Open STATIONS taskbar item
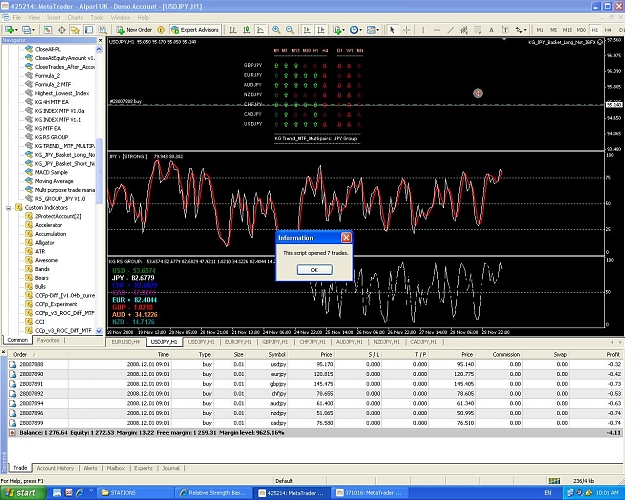The image size is (625, 500). click(x=136, y=493)
